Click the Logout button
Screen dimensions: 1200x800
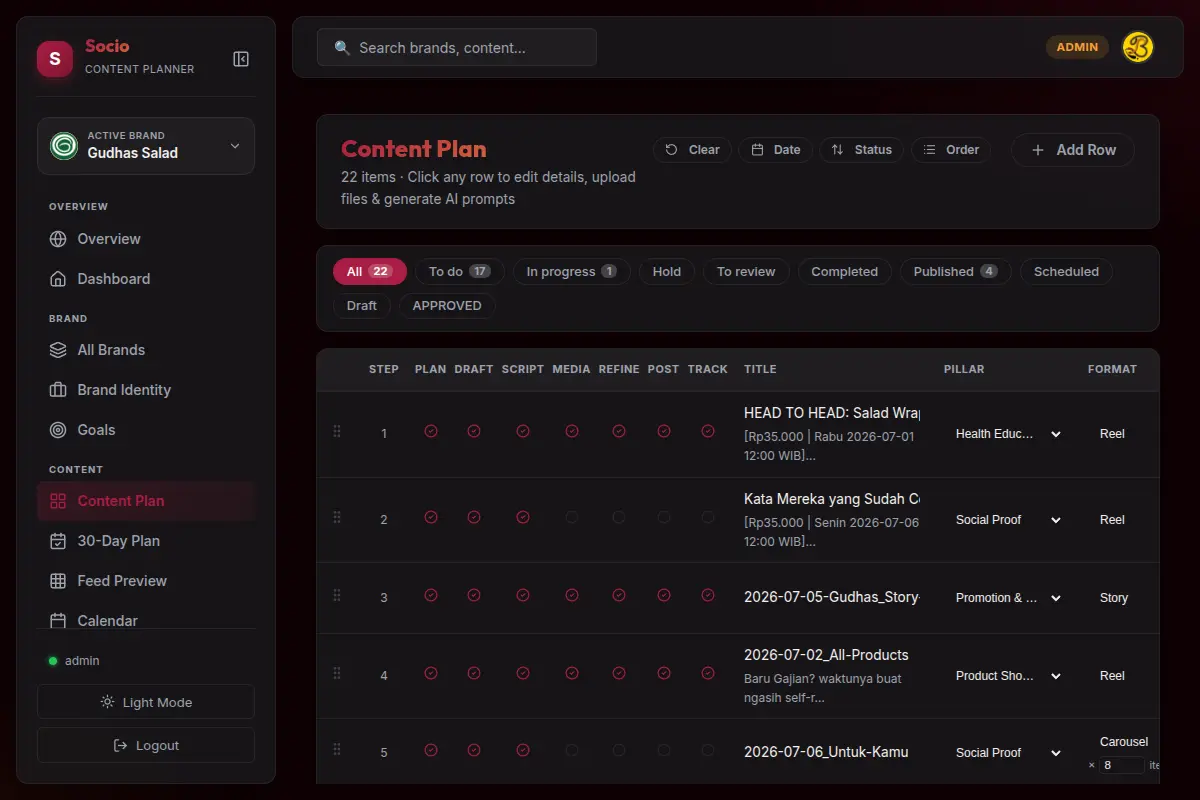click(146, 745)
